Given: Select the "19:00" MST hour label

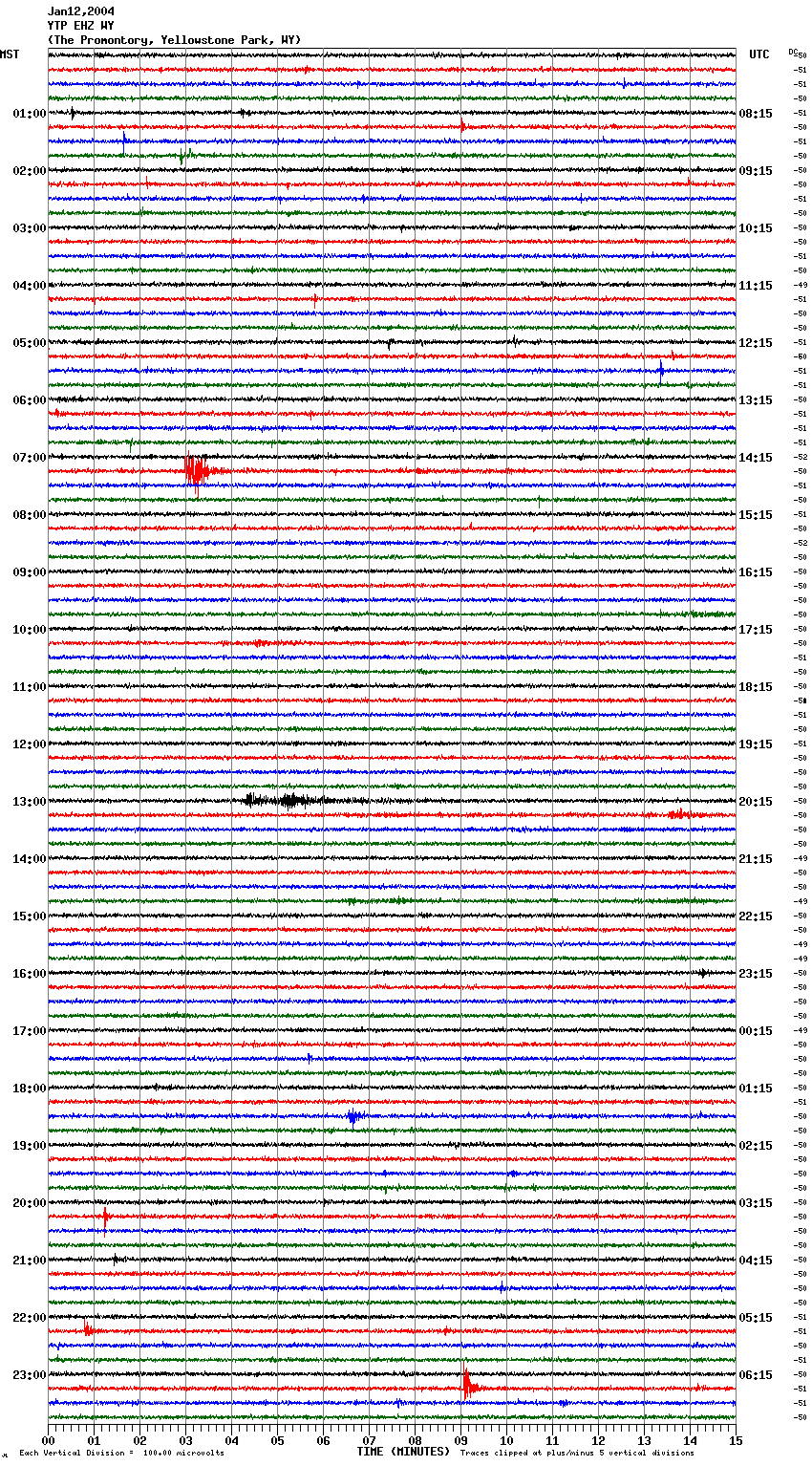Looking at the screenshot, I should 29,1146.
